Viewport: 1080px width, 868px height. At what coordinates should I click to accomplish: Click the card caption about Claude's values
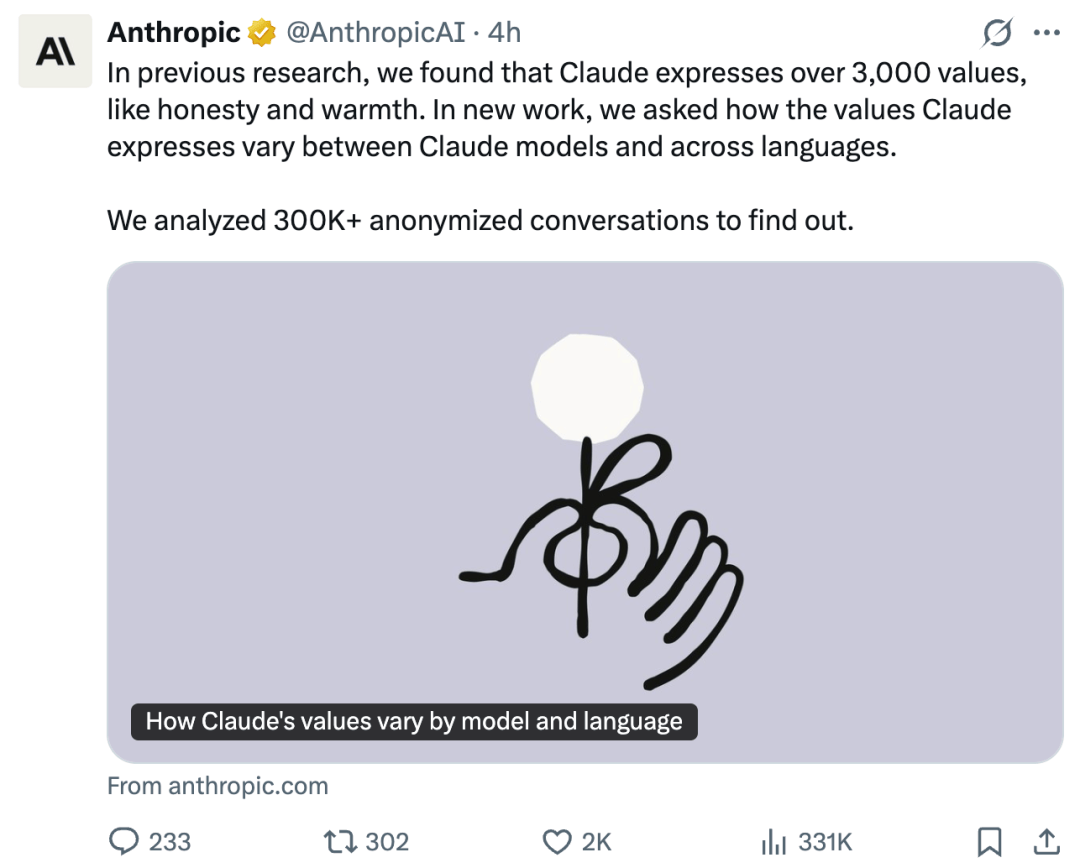(x=414, y=721)
